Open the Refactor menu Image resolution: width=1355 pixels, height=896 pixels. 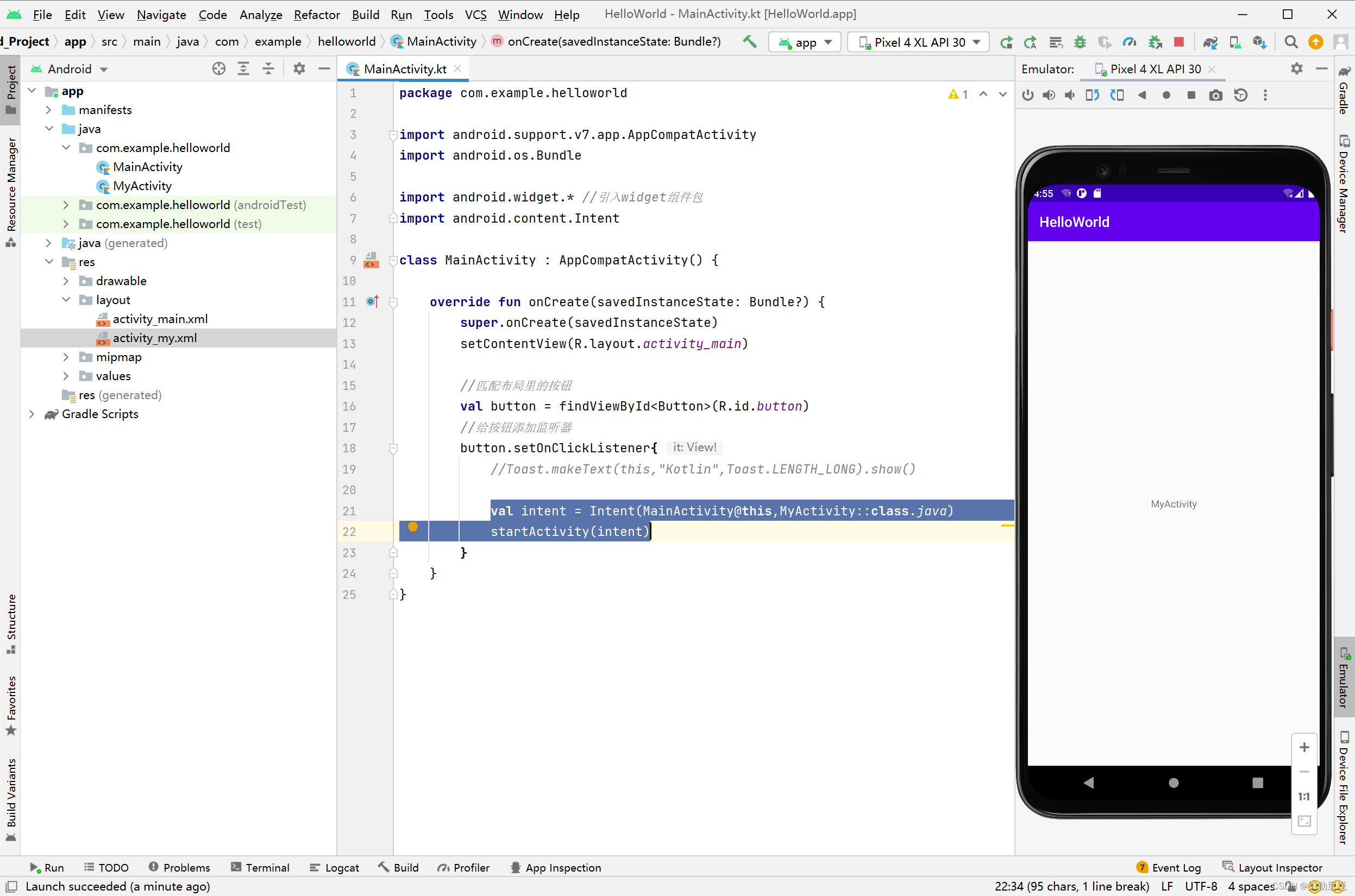coord(316,14)
